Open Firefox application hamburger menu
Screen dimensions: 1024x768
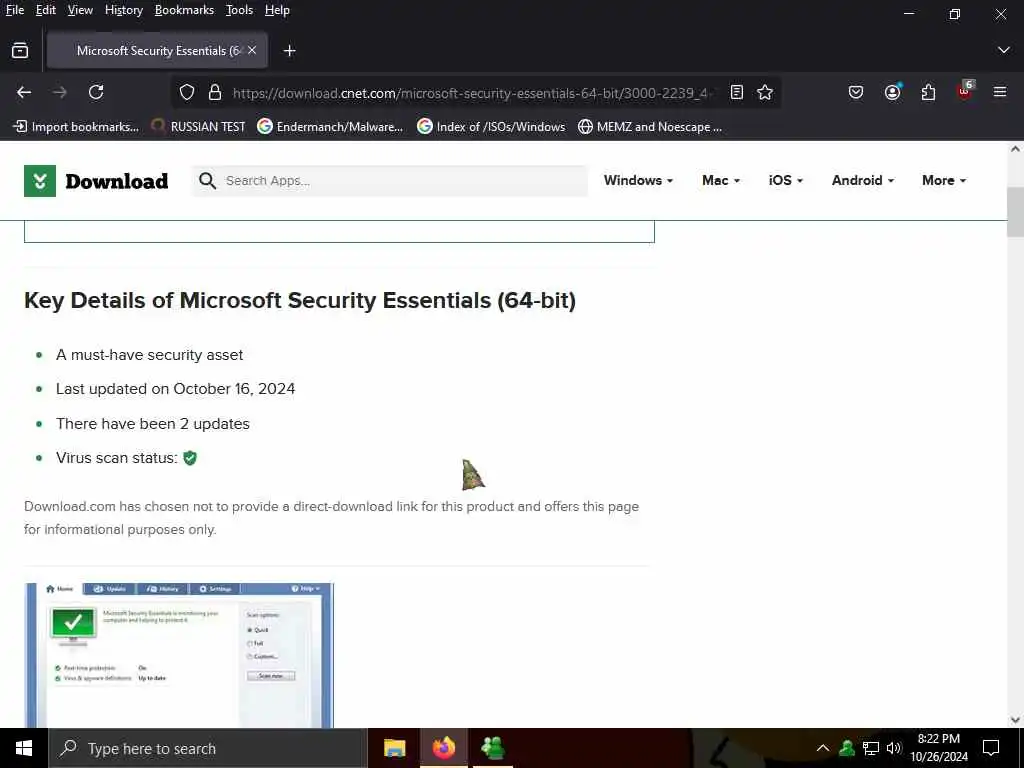click(1000, 93)
